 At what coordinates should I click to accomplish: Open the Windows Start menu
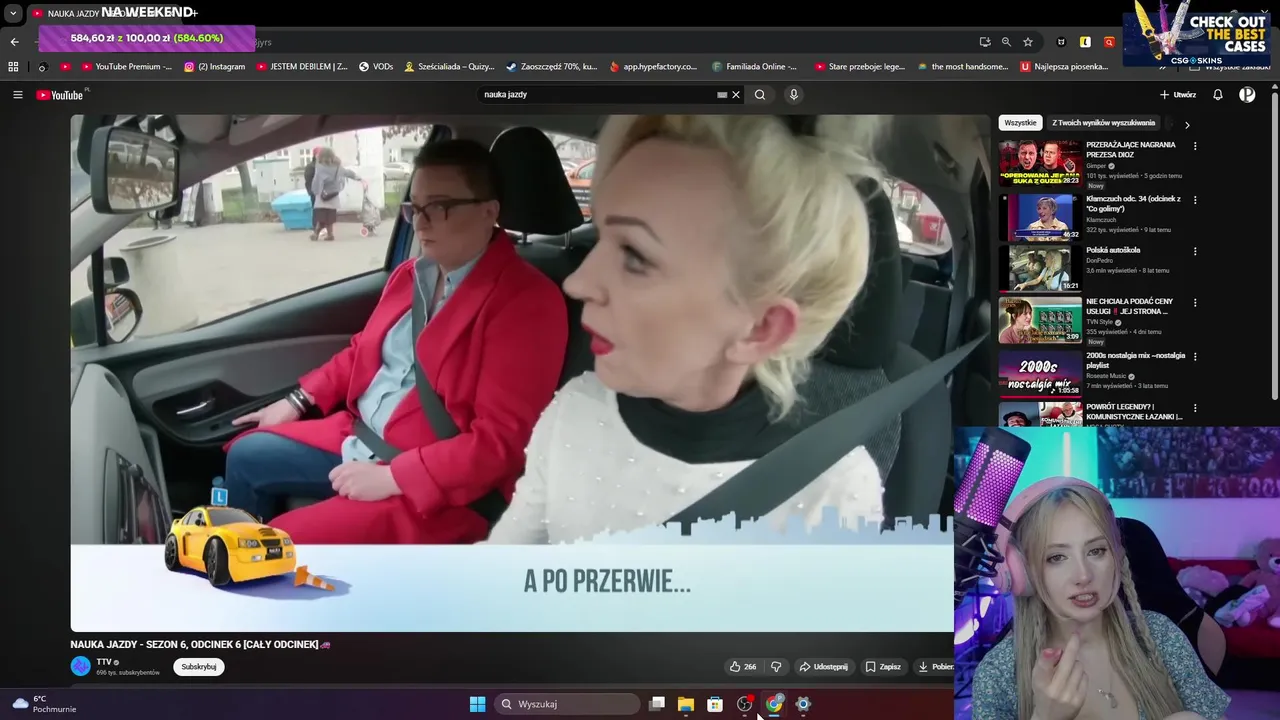pyautogui.click(x=477, y=704)
